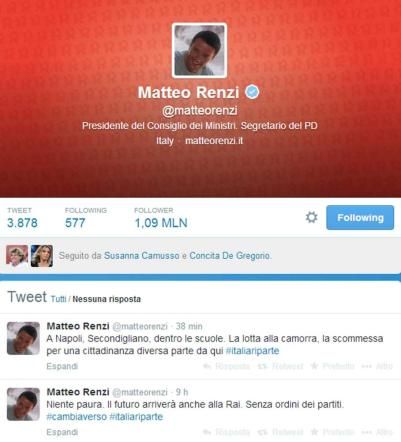401x442 pixels.
Task: Reply to the 'Niente paura' Rai tweet
Action: pyautogui.click(x=227, y=432)
